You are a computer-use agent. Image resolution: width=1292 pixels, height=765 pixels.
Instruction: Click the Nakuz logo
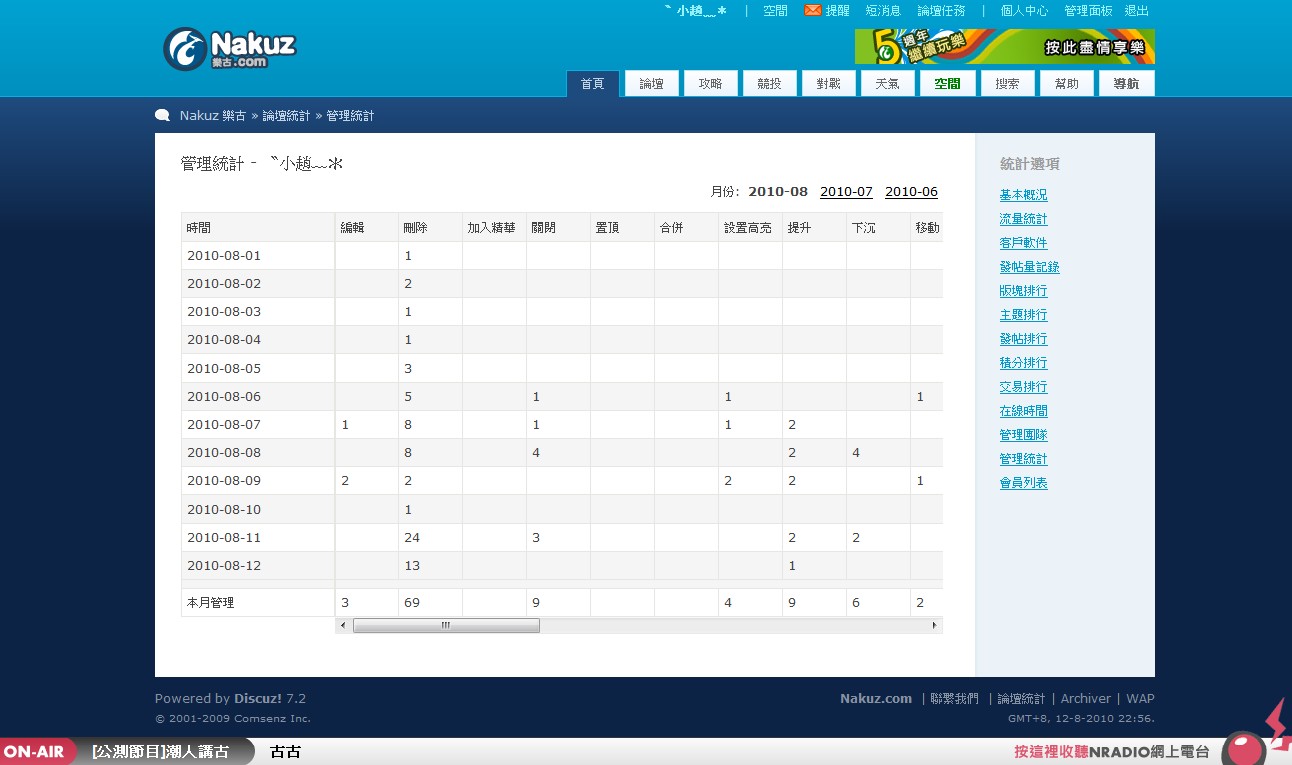click(x=230, y=49)
